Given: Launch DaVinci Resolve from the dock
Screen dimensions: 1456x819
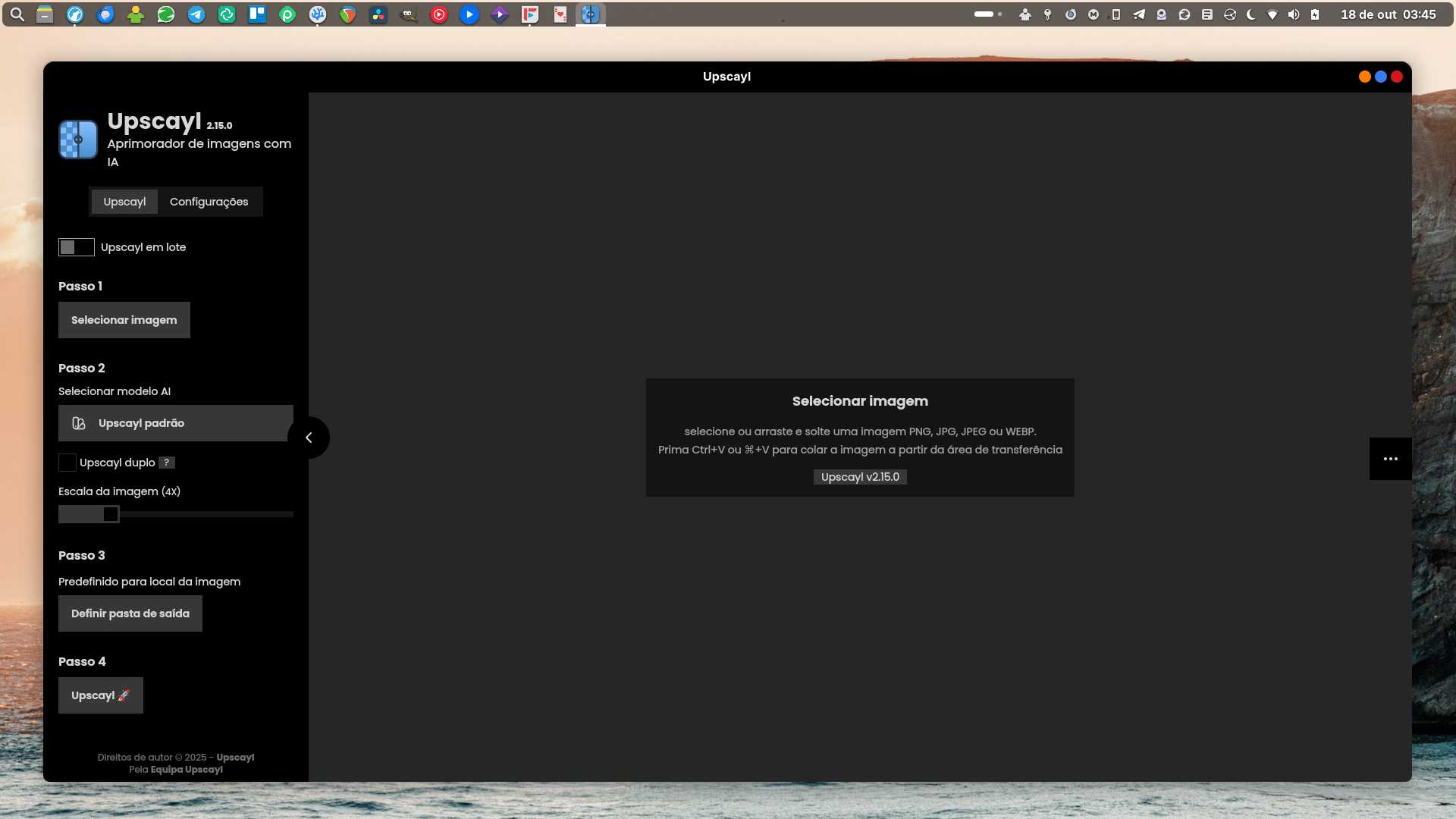Looking at the screenshot, I should (378, 14).
